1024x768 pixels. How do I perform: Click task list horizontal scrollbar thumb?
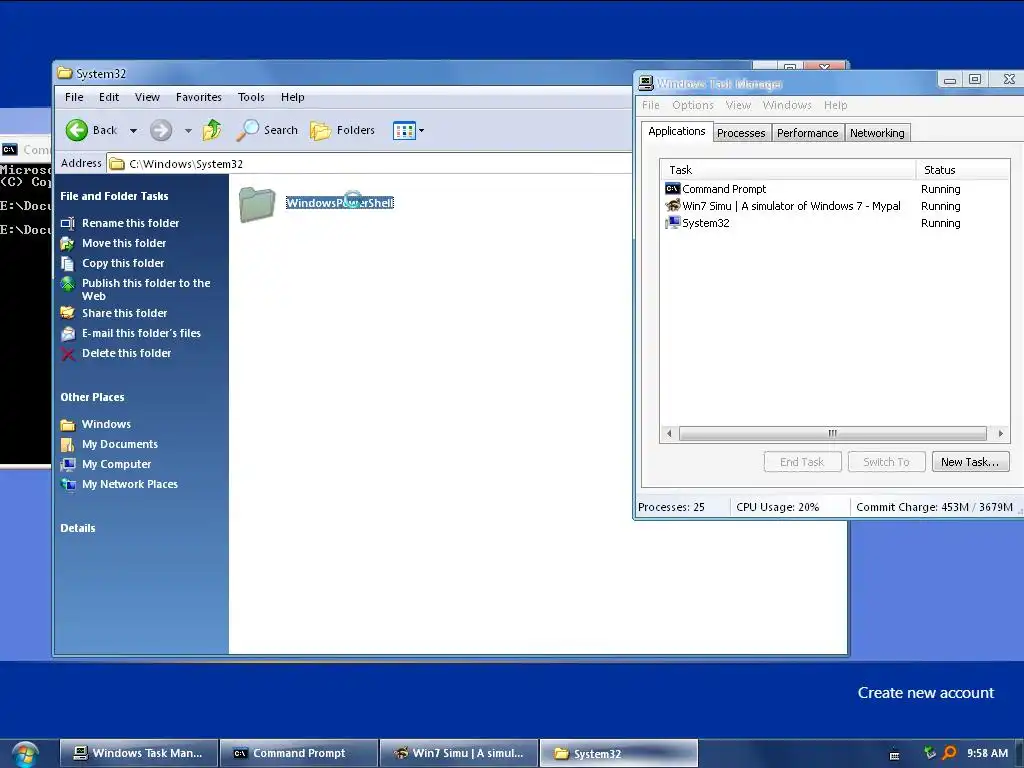pyautogui.click(x=833, y=433)
